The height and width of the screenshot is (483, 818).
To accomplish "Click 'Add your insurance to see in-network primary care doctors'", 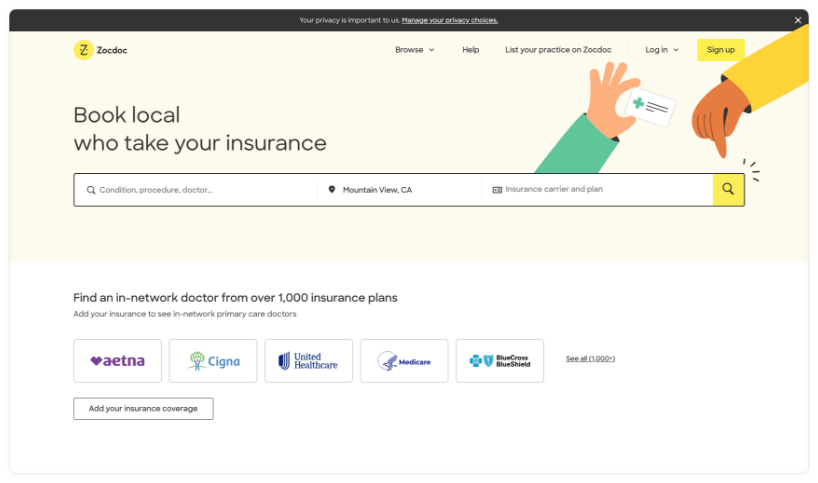I will [185, 314].
